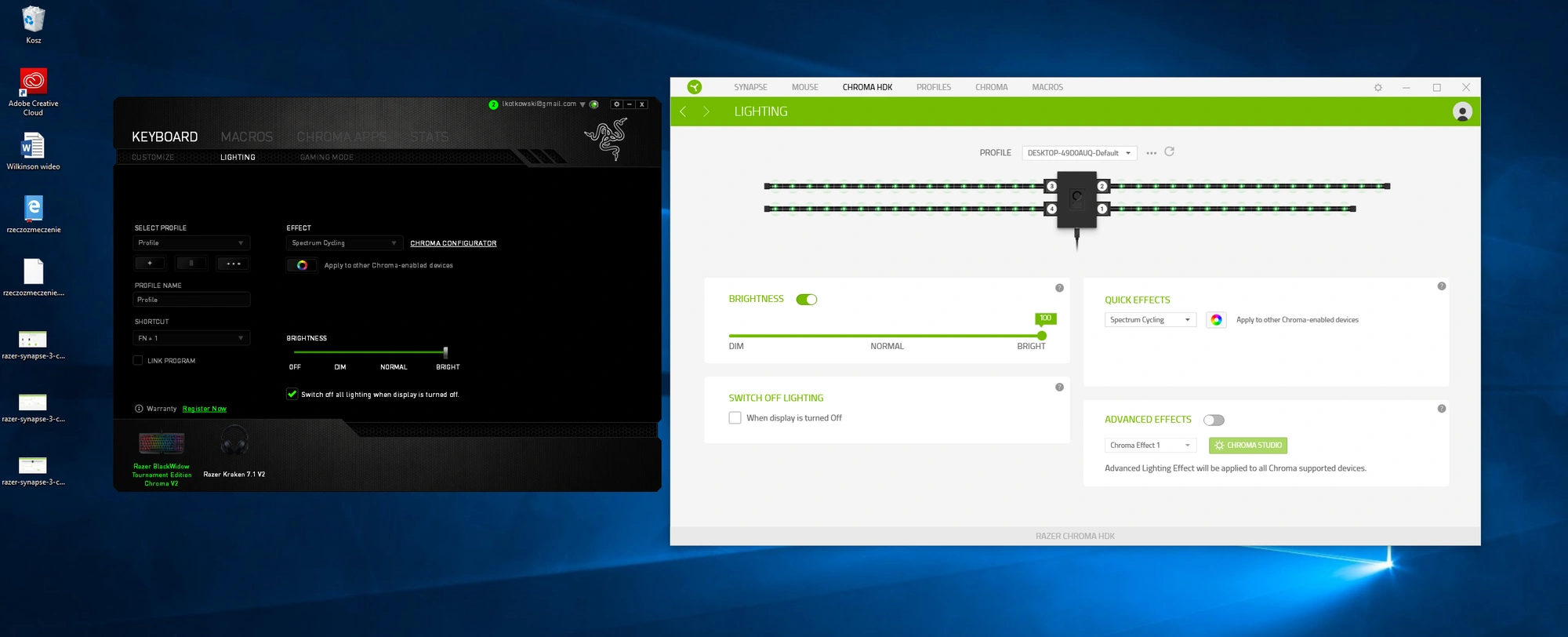Screen dimensions: 1568x637
Task: Expand the Spectrum Cycling quick effects dropdown
Action: pos(1150,320)
